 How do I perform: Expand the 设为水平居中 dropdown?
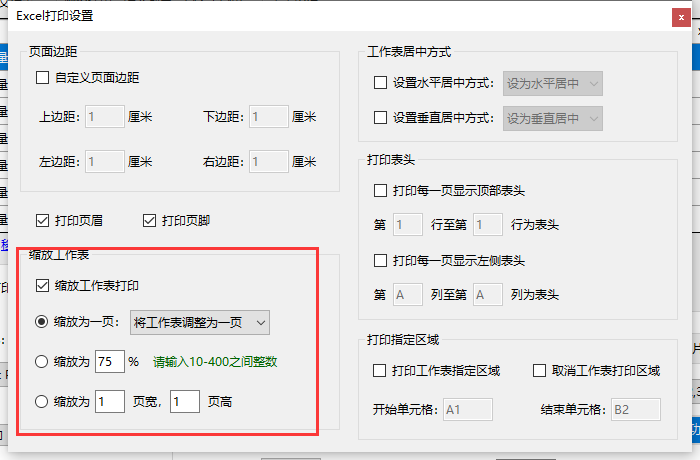tap(553, 84)
